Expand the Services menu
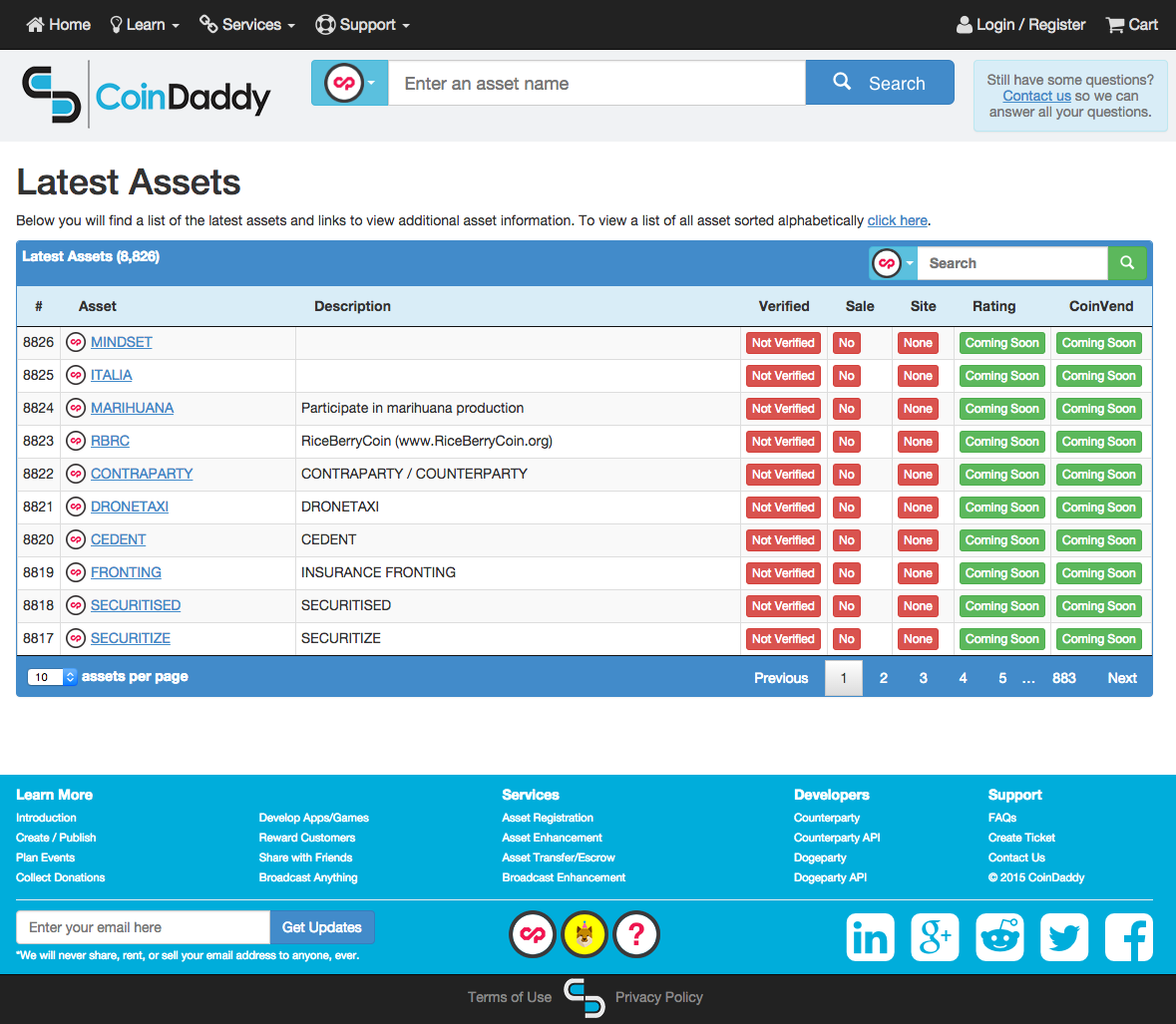This screenshot has height=1024, width=1176. 246,25
